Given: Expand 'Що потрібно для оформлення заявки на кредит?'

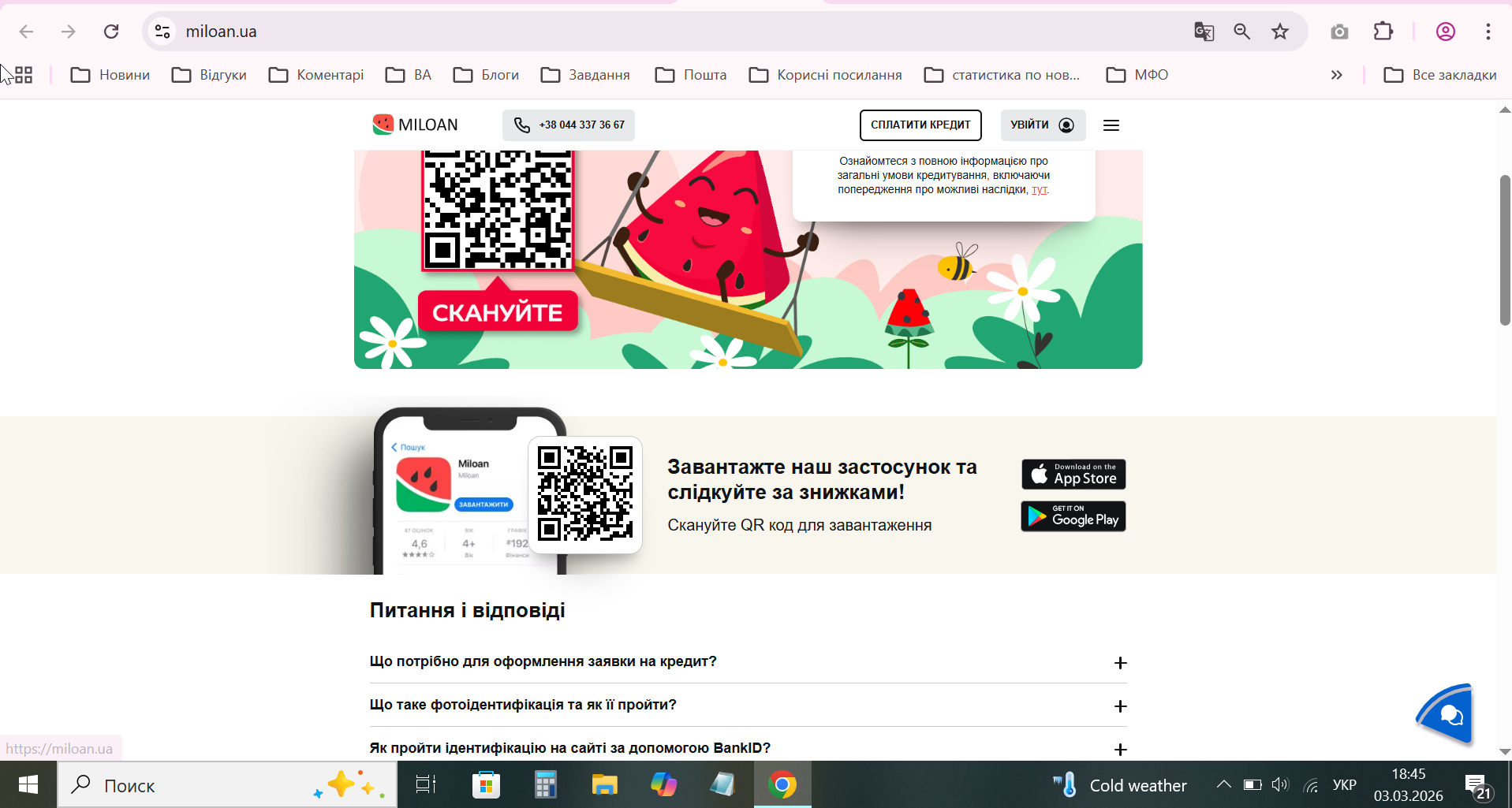Looking at the screenshot, I should coord(749,662).
